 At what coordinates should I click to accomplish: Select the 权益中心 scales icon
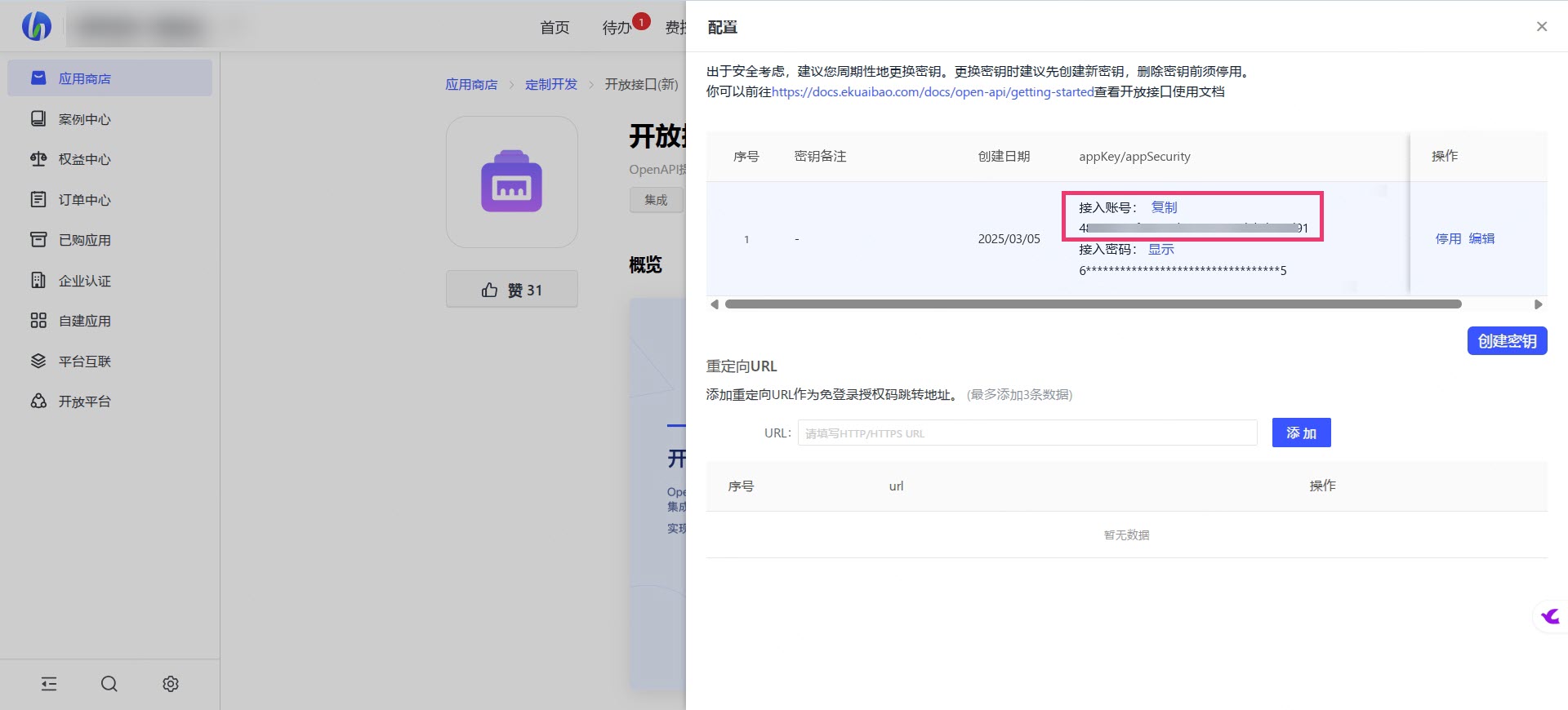(38, 159)
